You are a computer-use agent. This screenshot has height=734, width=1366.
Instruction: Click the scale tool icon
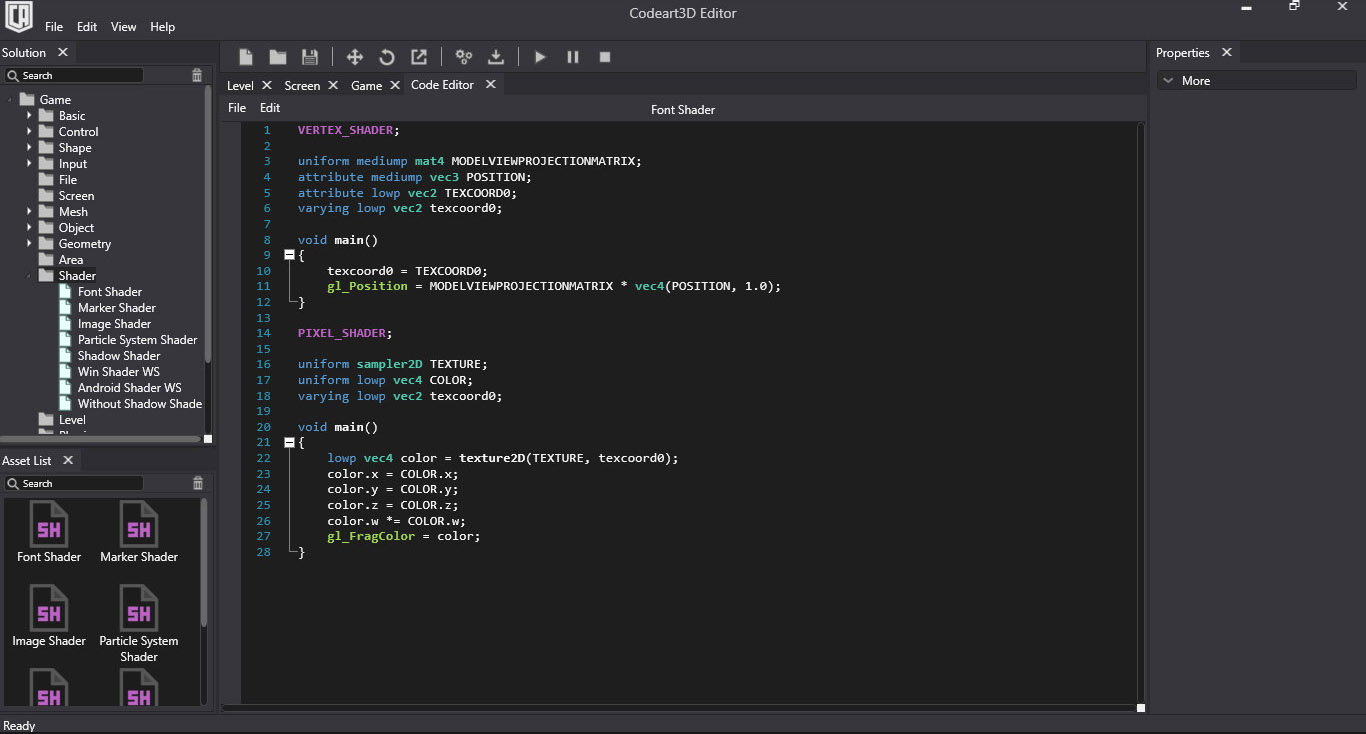pos(419,57)
